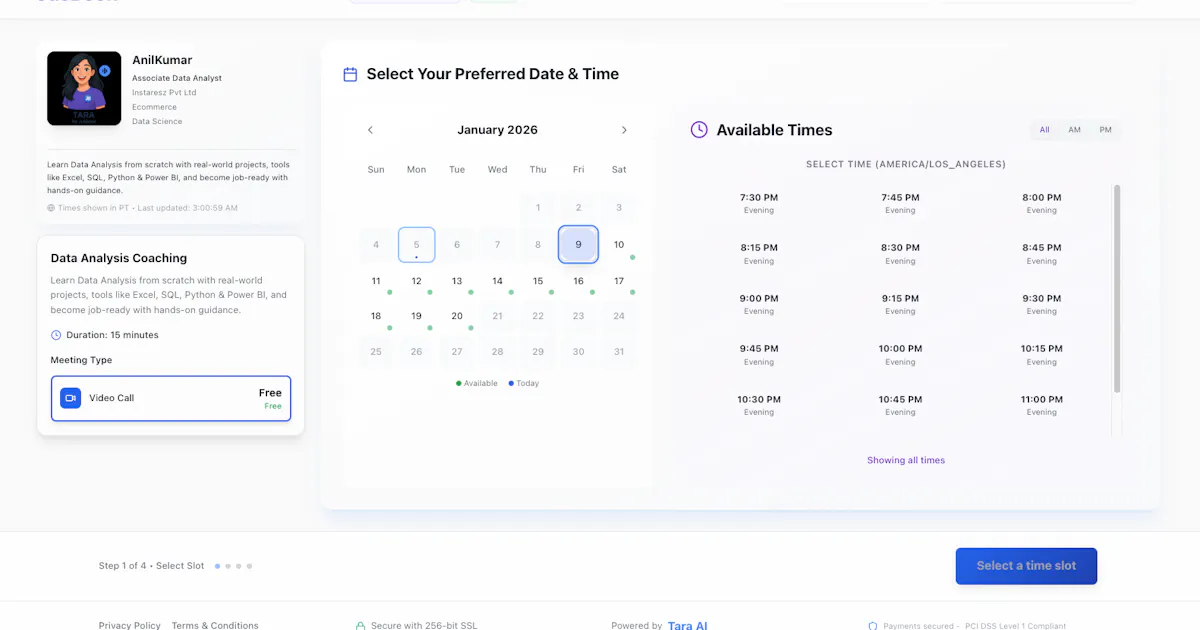
Task: Click the available times list scrollbar
Action: (x=1117, y=288)
